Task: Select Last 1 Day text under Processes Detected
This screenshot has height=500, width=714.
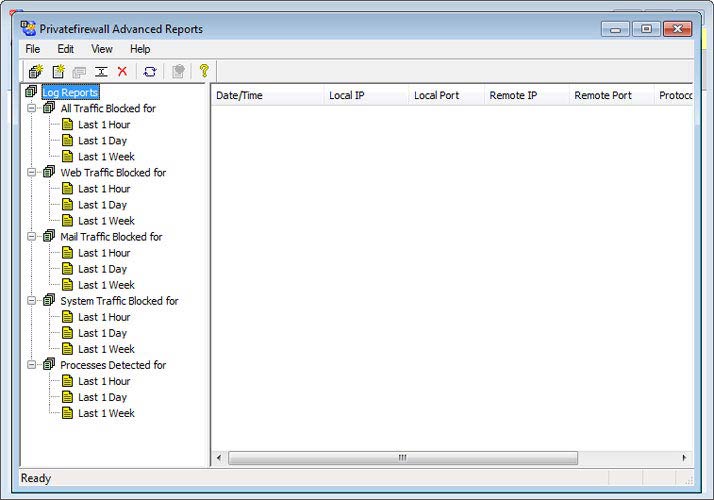Action: (102, 398)
